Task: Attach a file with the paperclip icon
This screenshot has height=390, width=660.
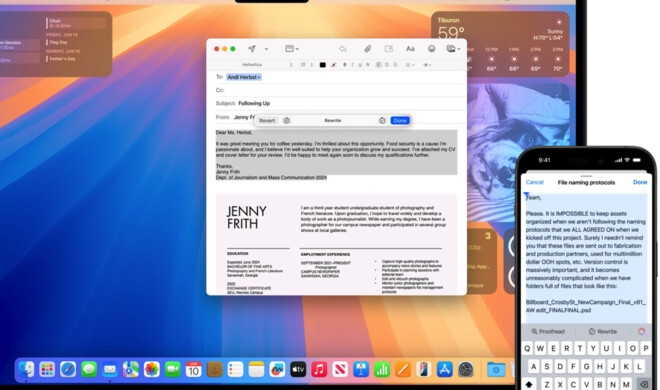Action: 367,49
